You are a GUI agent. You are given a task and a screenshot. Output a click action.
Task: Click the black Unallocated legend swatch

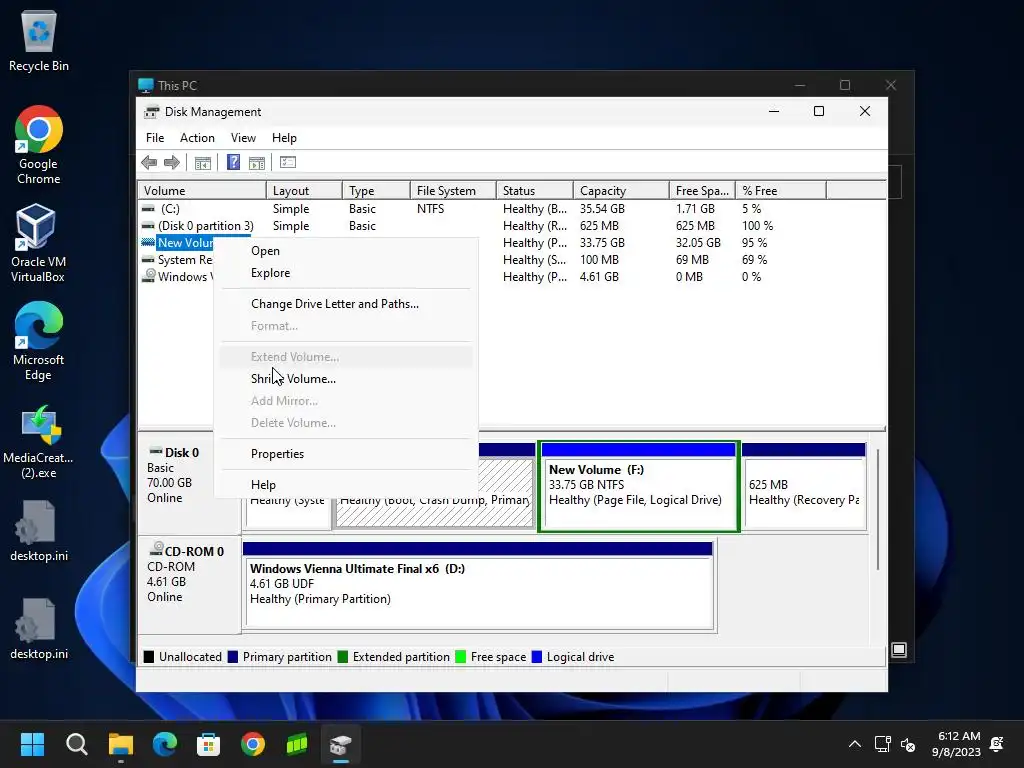[x=149, y=657]
